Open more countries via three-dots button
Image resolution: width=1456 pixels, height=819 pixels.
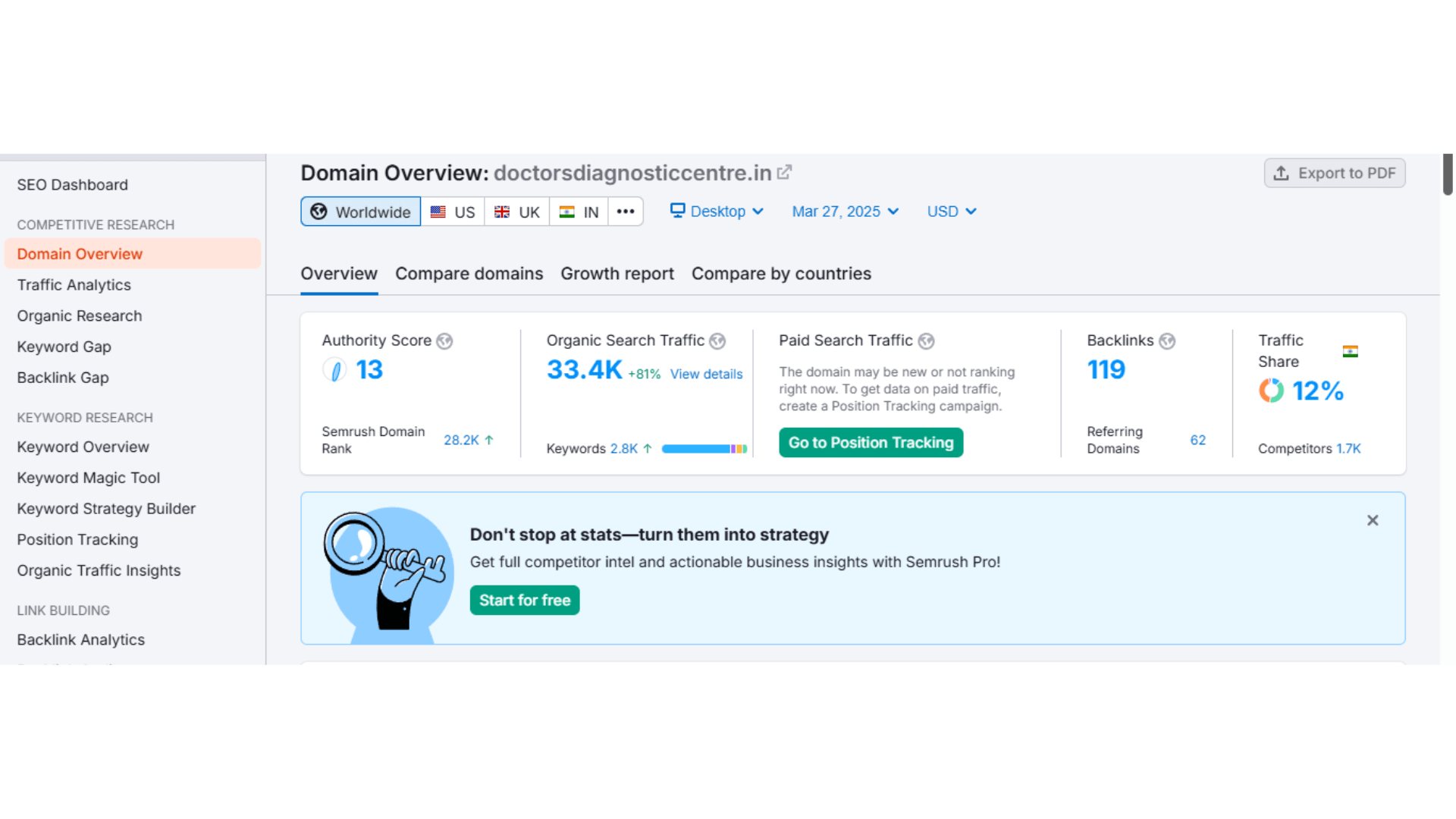(x=625, y=212)
